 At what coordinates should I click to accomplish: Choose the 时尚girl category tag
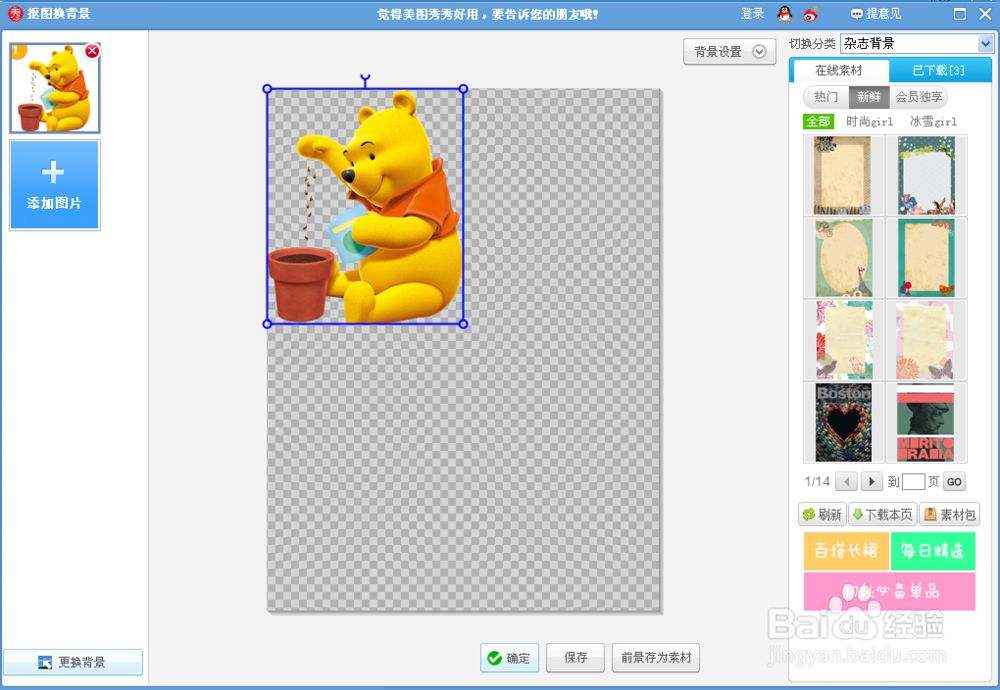pyautogui.click(x=869, y=121)
